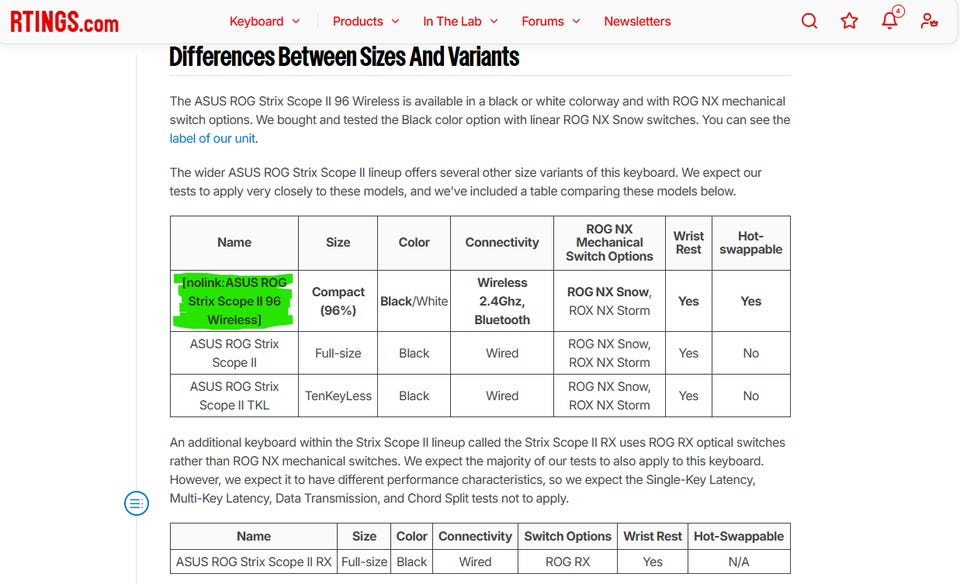960x584 pixels.
Task: Open the Newsletters nav link
Action: pyautogui.click(x=637, y=21)
